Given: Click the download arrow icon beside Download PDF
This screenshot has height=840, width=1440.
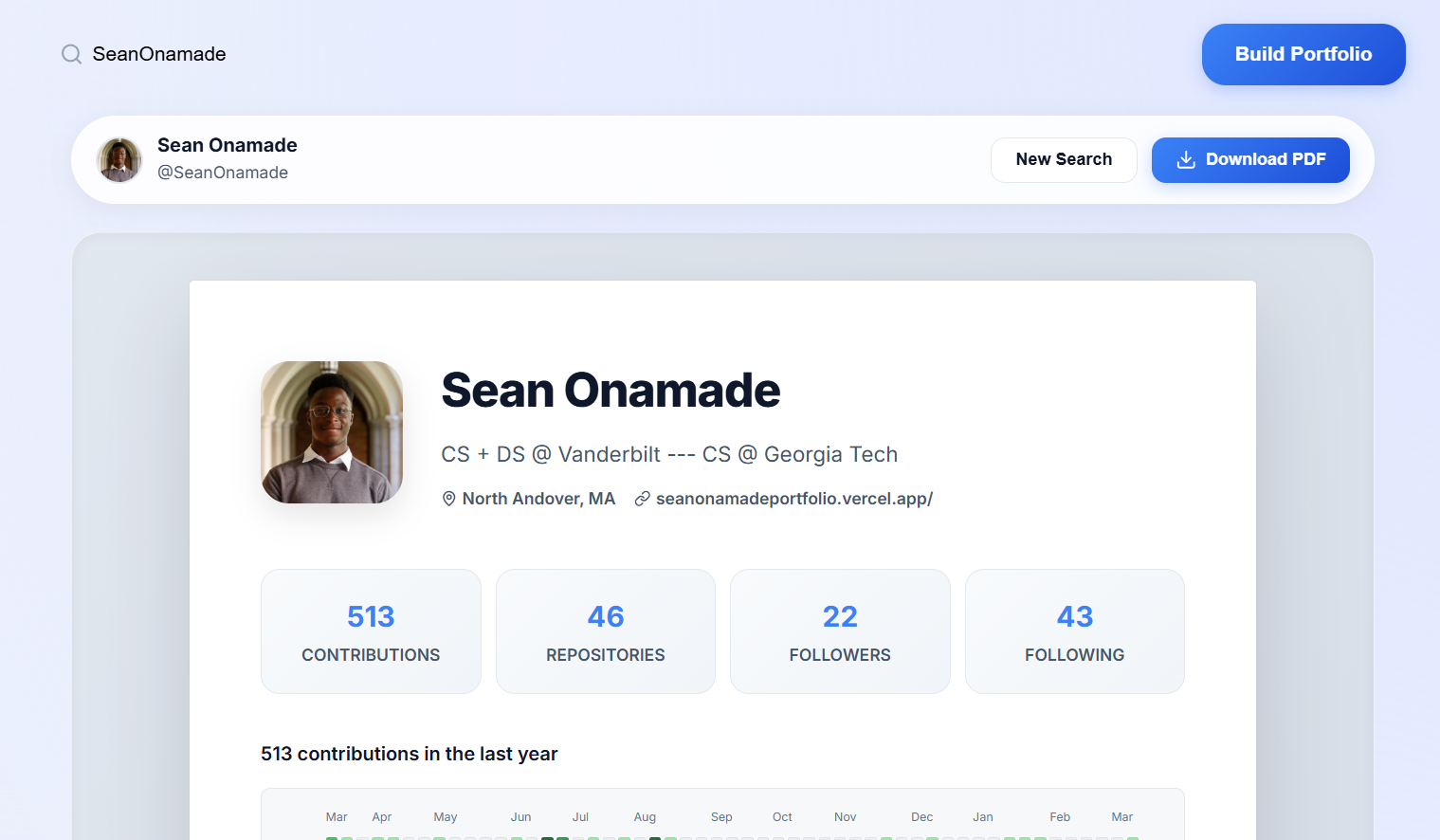Looking at the screenshot, I should 1185,159.
